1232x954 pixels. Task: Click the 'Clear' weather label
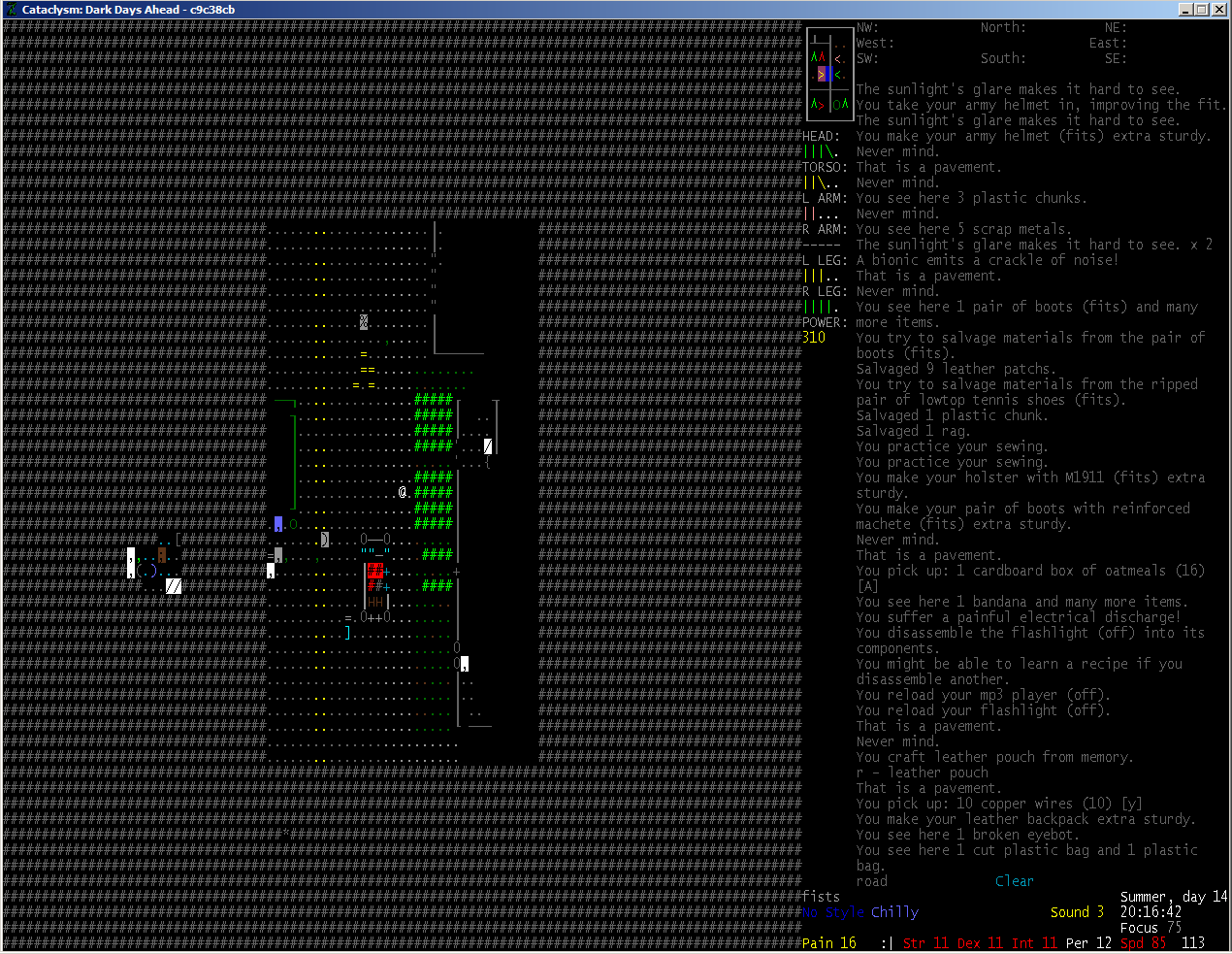tap(1015, 881)
